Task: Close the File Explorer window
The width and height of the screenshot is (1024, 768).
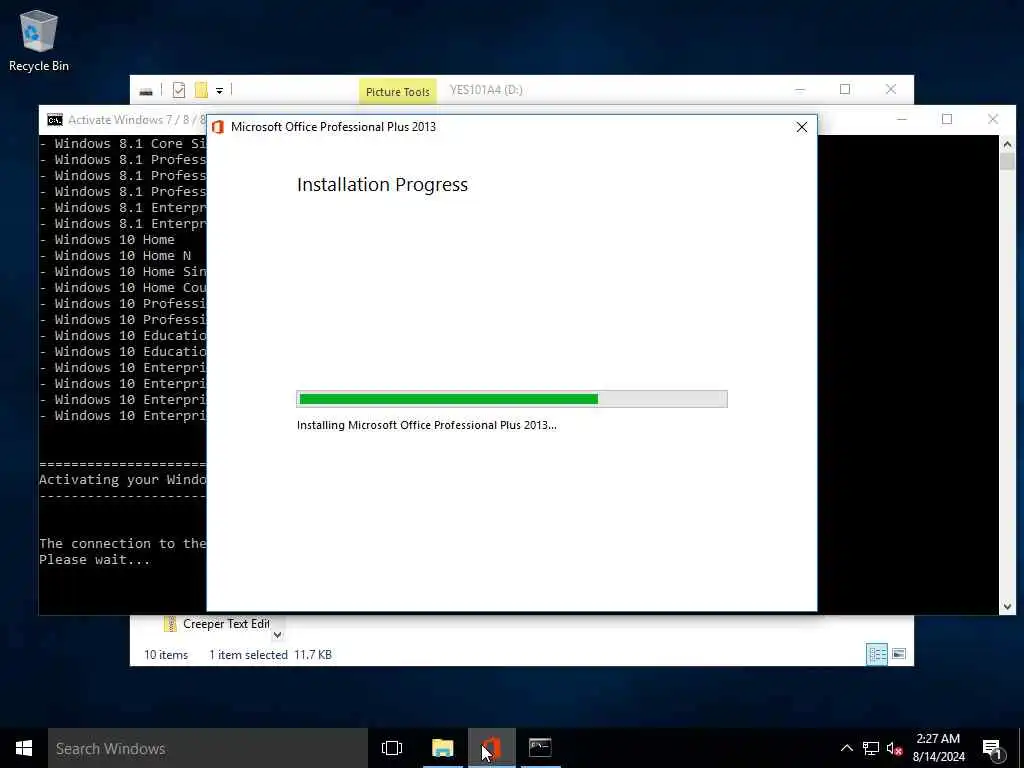Action: 891,89
